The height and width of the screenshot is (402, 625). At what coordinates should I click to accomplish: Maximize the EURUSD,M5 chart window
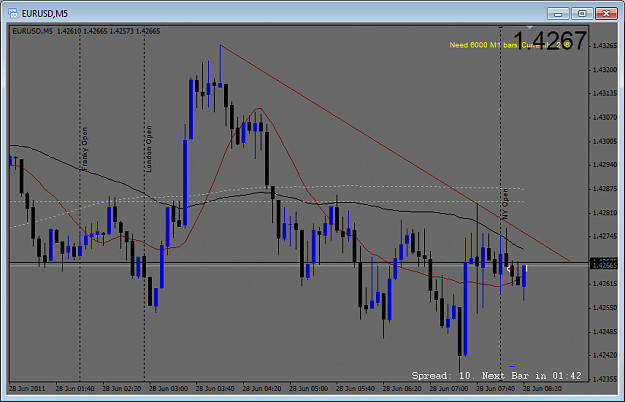[582, 14]
